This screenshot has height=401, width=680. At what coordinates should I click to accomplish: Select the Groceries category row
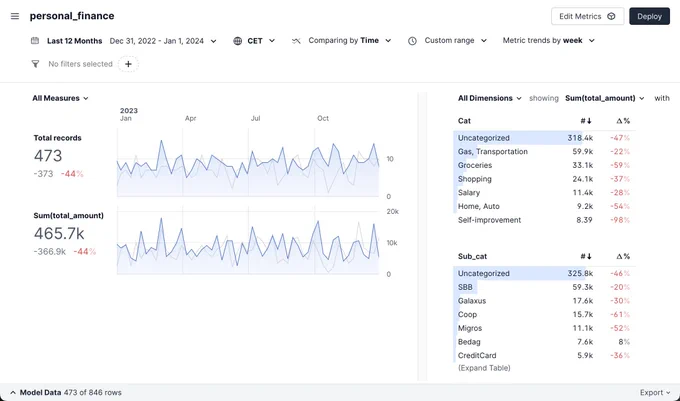click(x=544, y=166)
